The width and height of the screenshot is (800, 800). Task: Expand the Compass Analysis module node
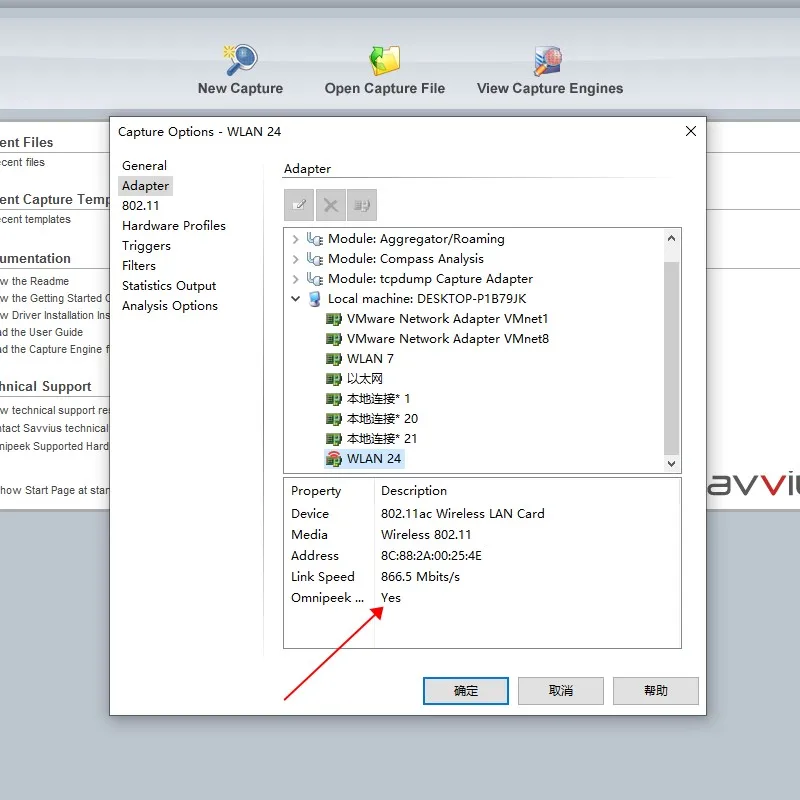[x=295, y=259]
